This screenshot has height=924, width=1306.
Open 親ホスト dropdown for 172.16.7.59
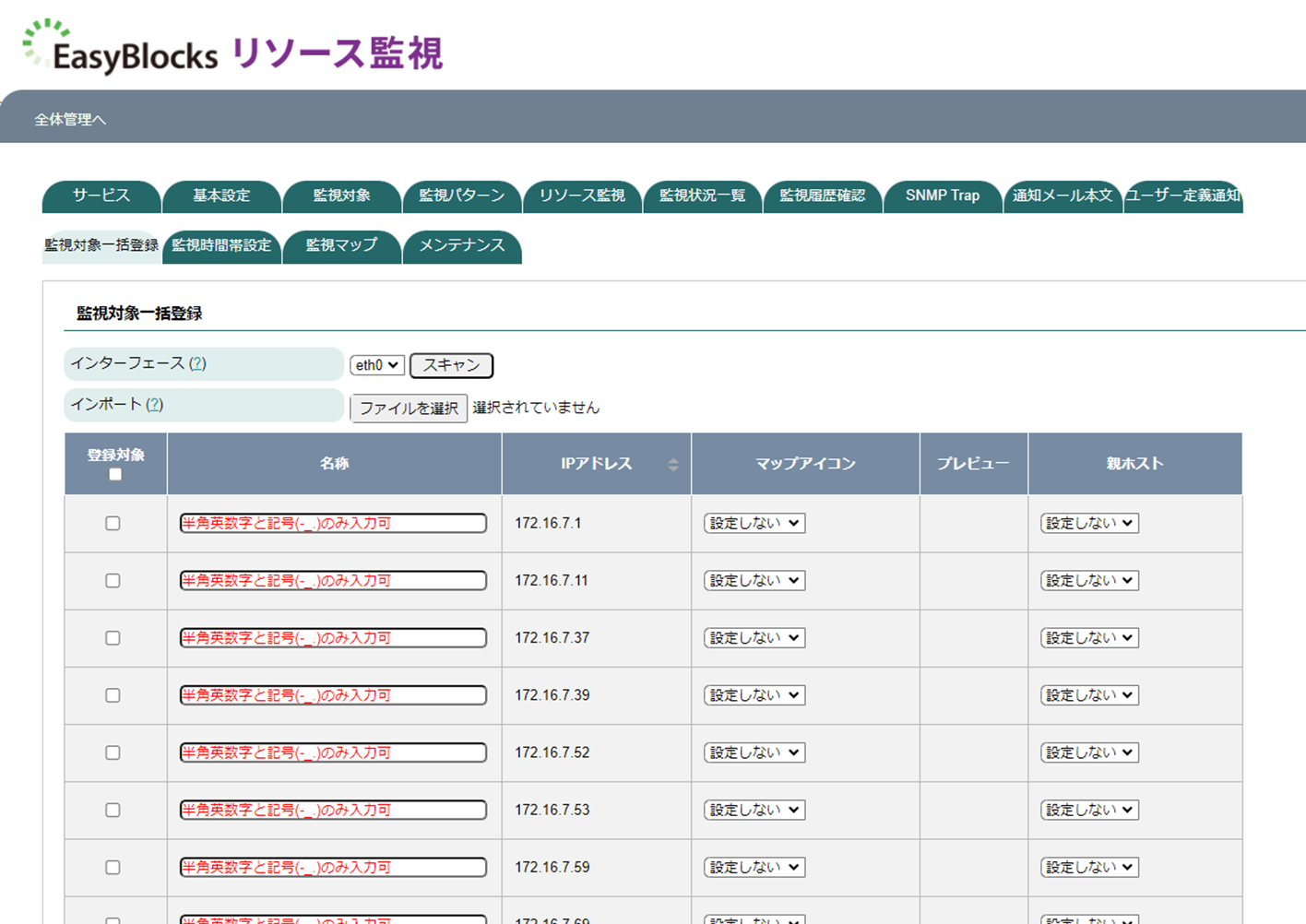click(1089, 868)
